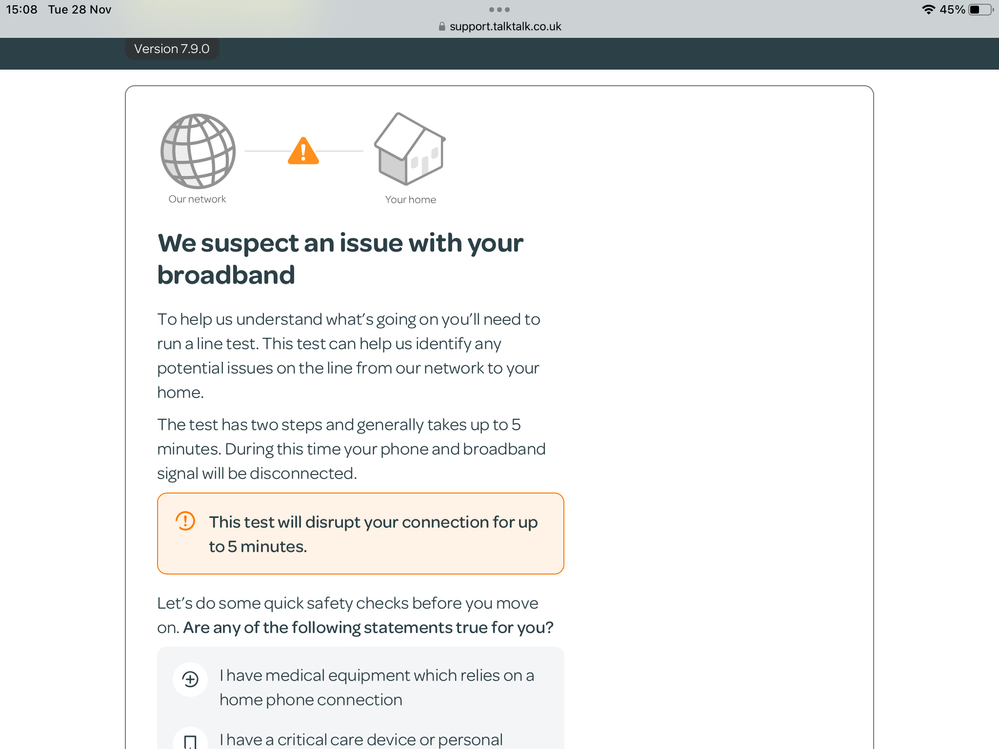Click the 'We suspect an issue' heading
This screenshot has width=999, height=749.
point(340,259)
